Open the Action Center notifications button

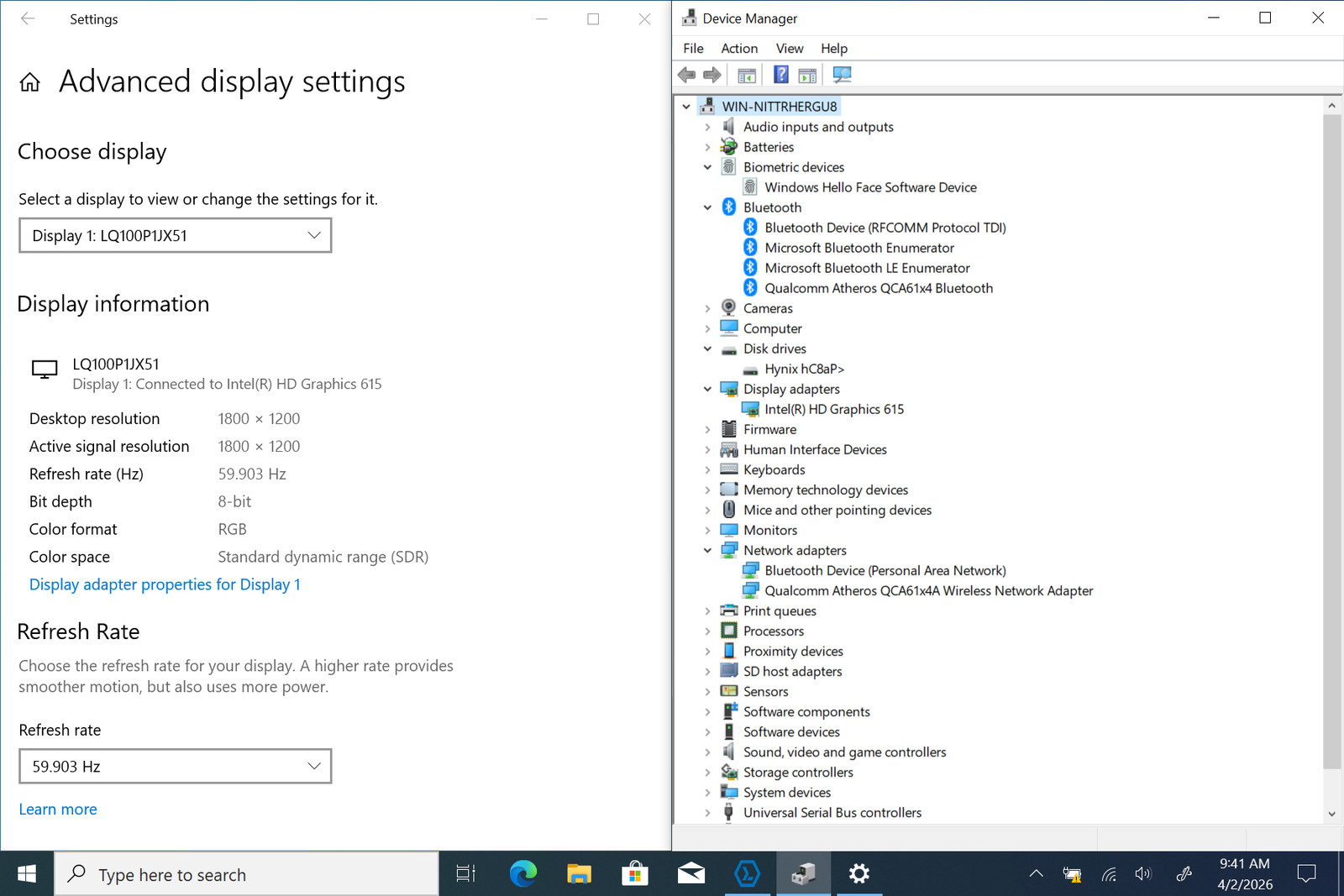(x=1306, y=874)
